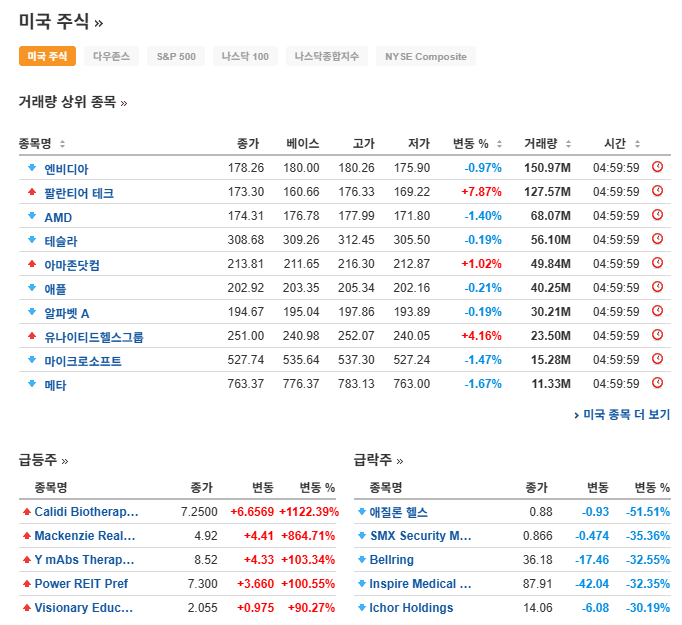The height and width of the screenshot is (625, 682).
Task: Sort table by 종목명 sort arrows
Action: coord(62,144)
